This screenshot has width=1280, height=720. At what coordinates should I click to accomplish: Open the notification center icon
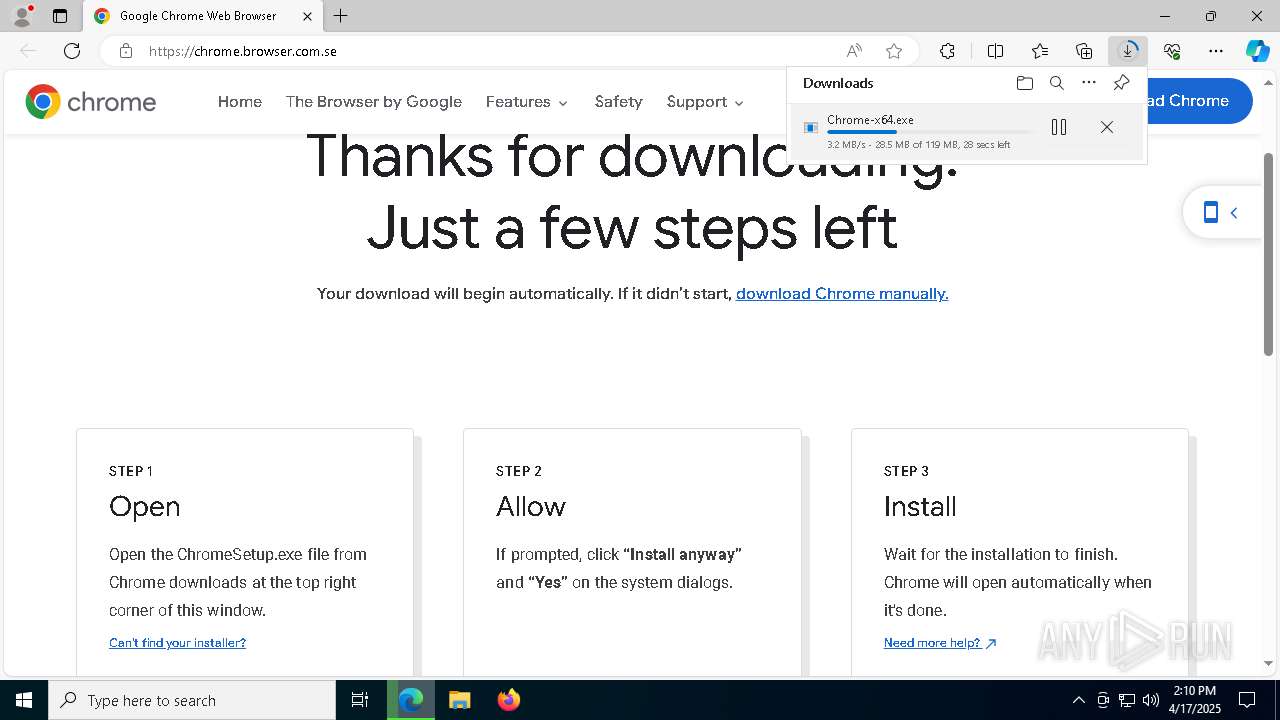(1247, 700)
